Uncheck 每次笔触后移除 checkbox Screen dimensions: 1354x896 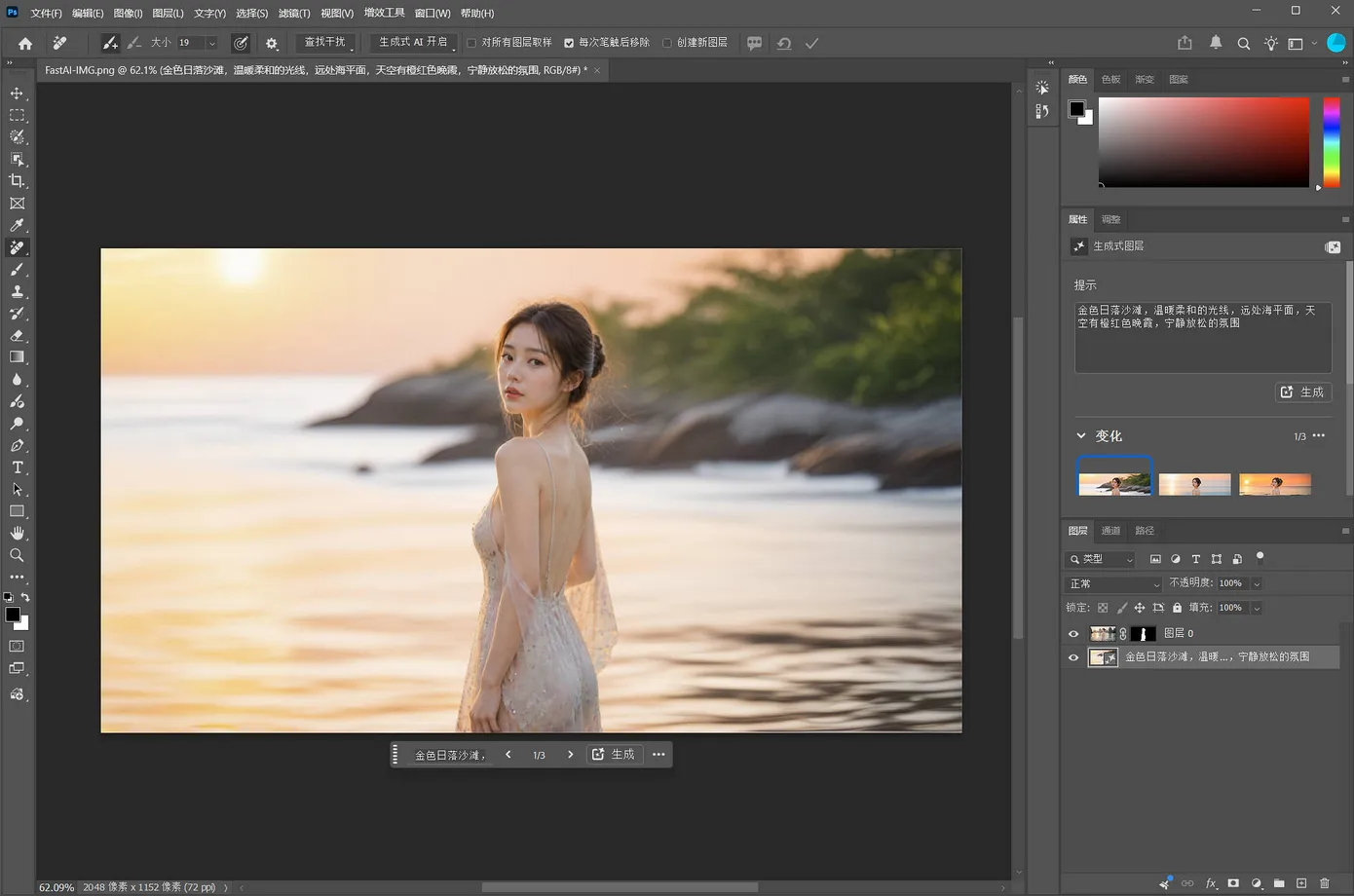tap(569, 43)
